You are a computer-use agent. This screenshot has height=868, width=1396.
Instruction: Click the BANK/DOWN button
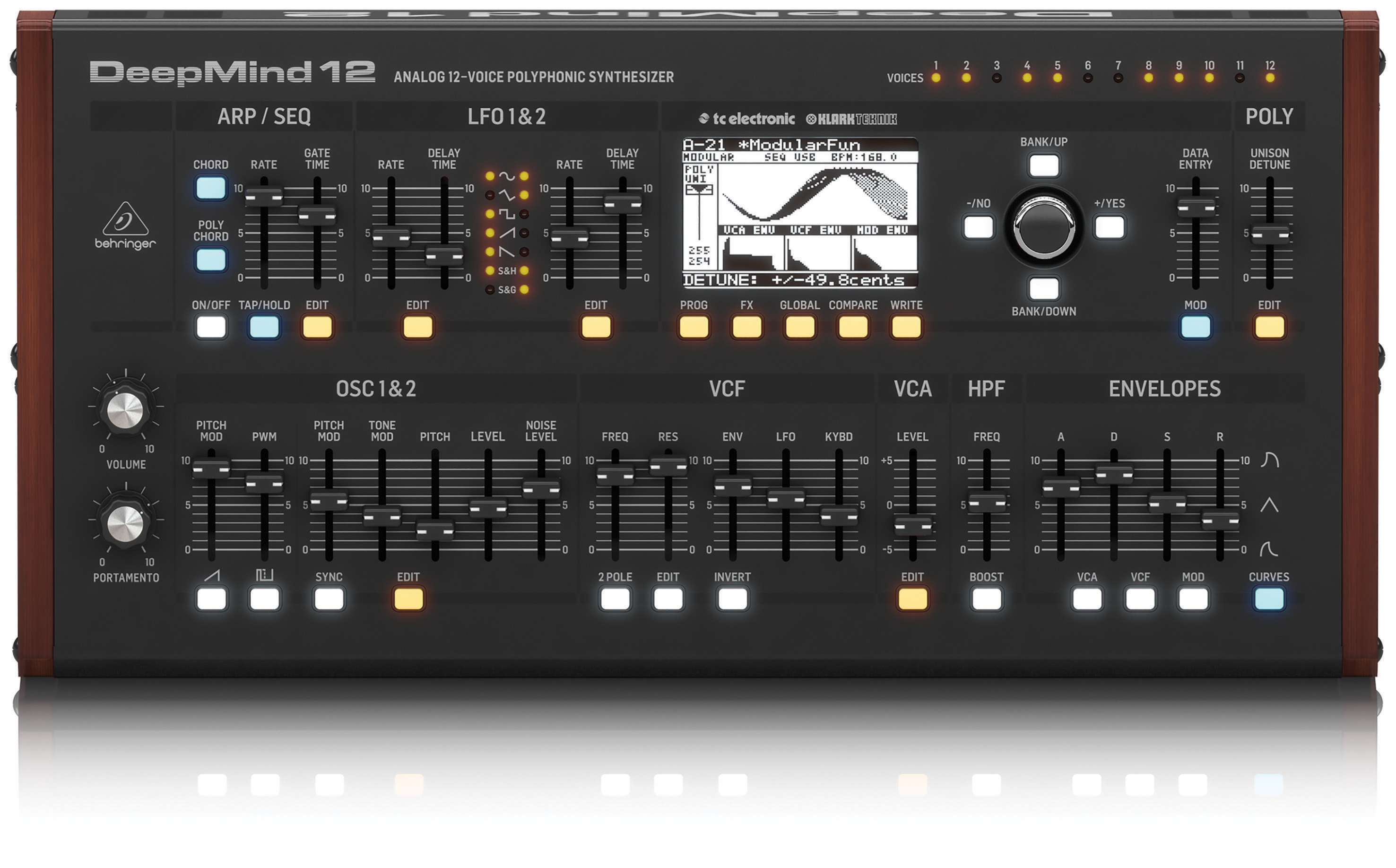1043,288
